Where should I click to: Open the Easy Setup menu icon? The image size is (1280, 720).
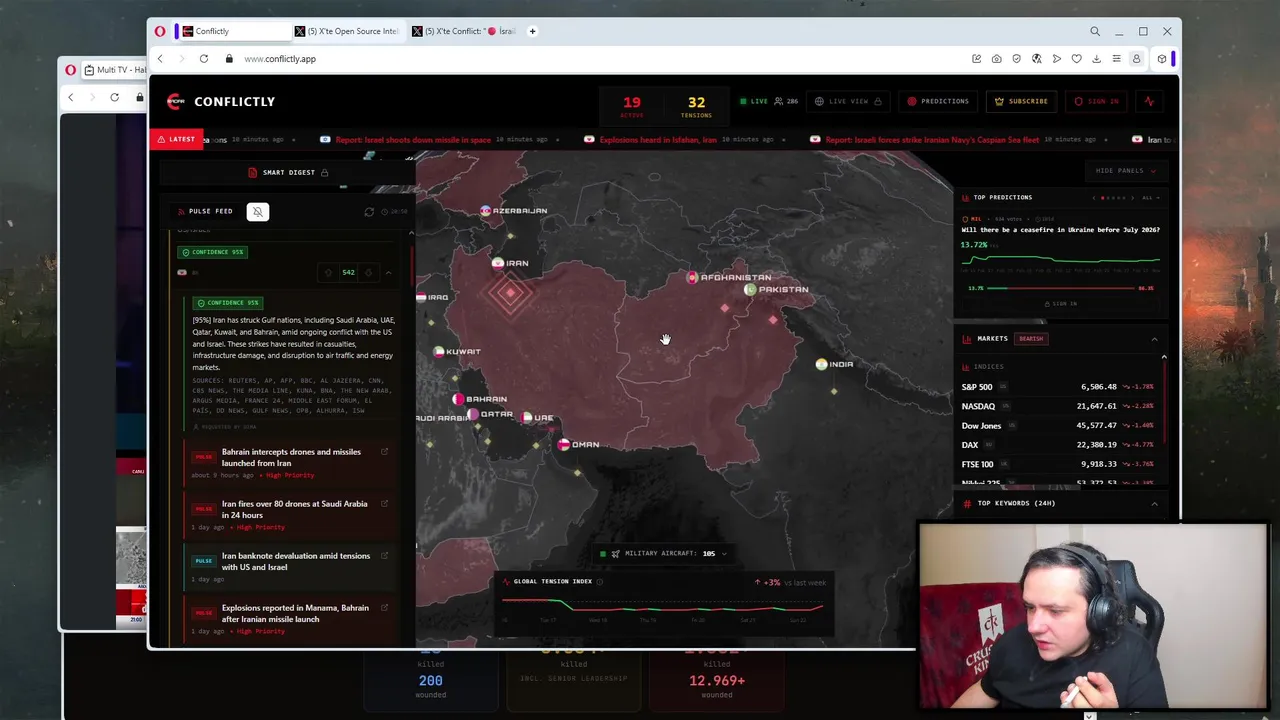[x=1116, y=59]
